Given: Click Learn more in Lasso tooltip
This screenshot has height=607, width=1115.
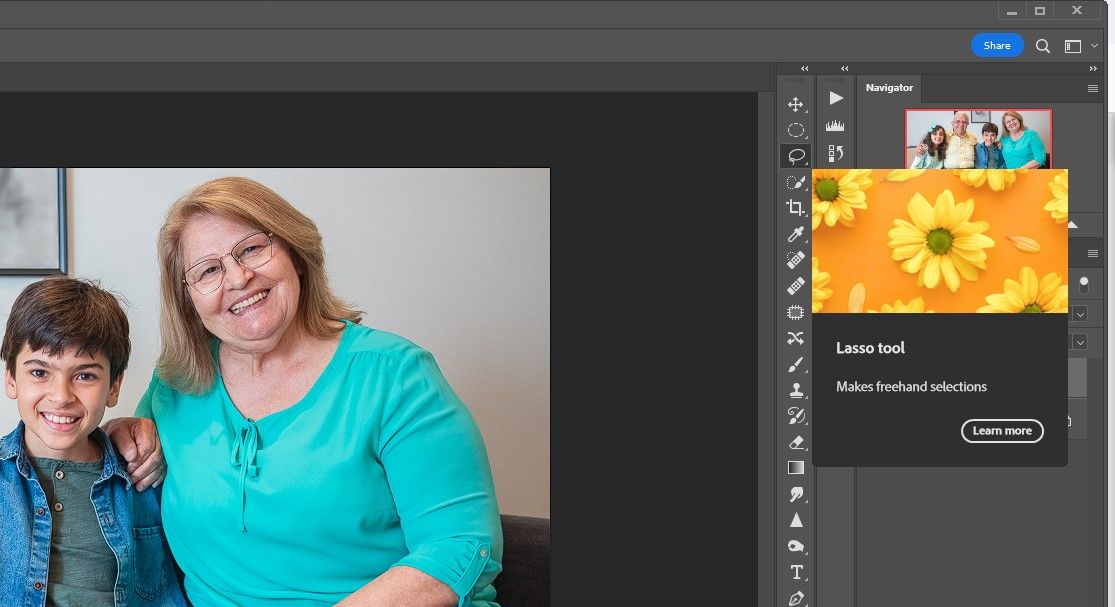Looking at the screenshot, I should [1002, 431].
